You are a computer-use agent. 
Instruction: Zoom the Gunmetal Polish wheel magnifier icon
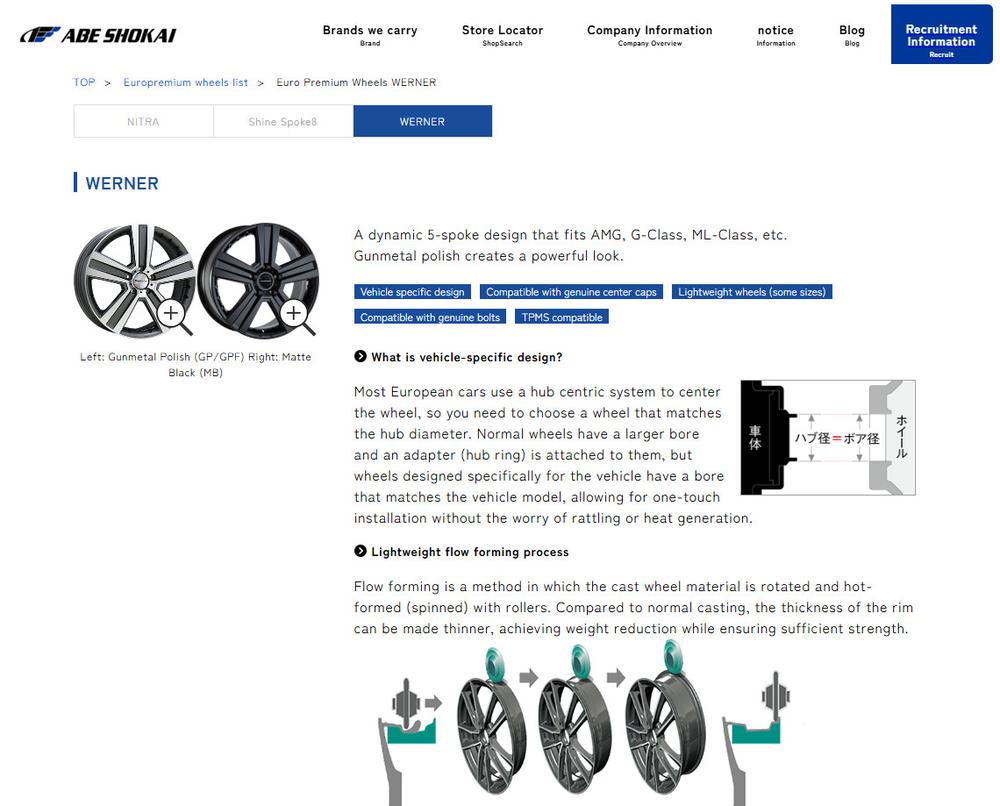[x=173, y=315]
